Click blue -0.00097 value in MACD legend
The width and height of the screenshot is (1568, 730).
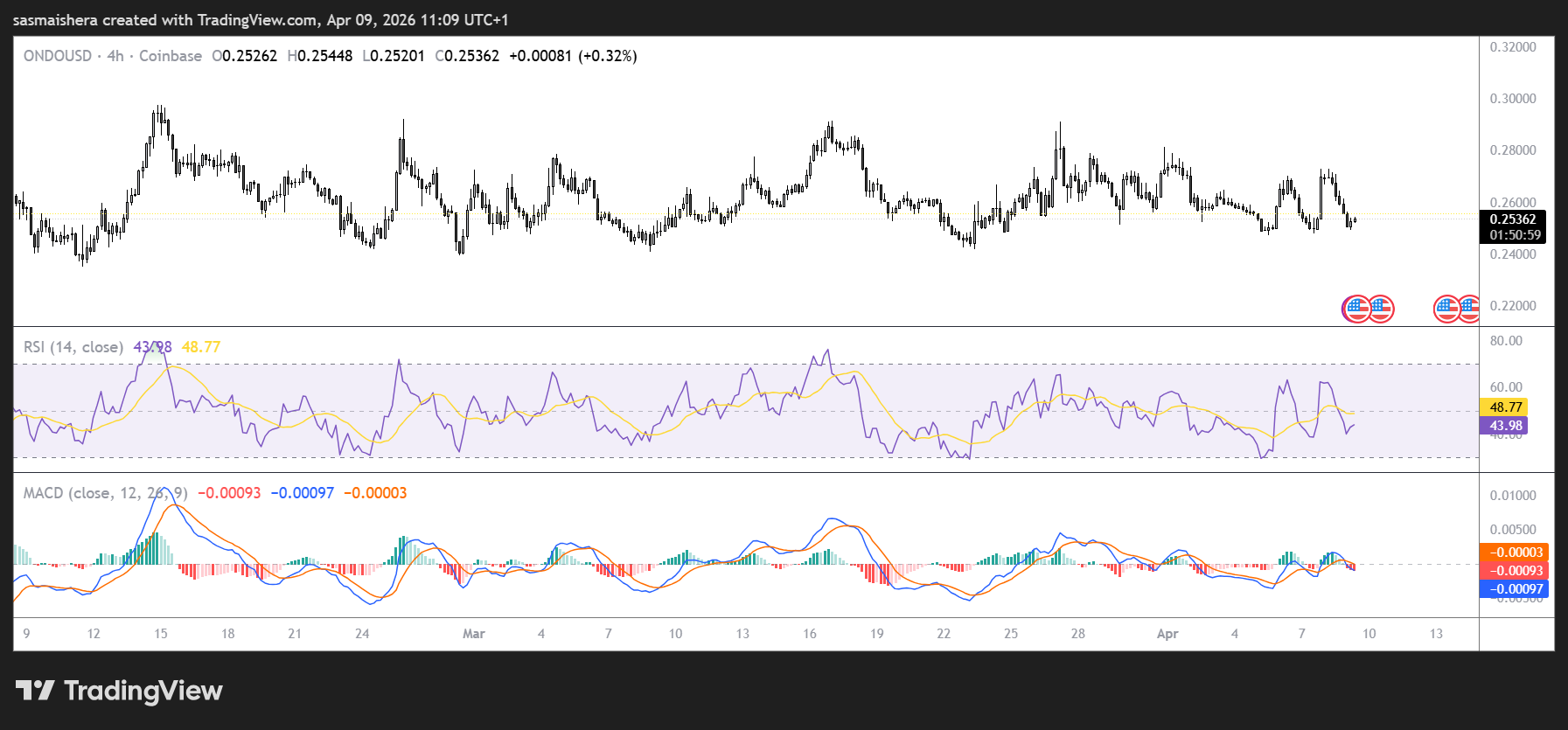[303, 493]
